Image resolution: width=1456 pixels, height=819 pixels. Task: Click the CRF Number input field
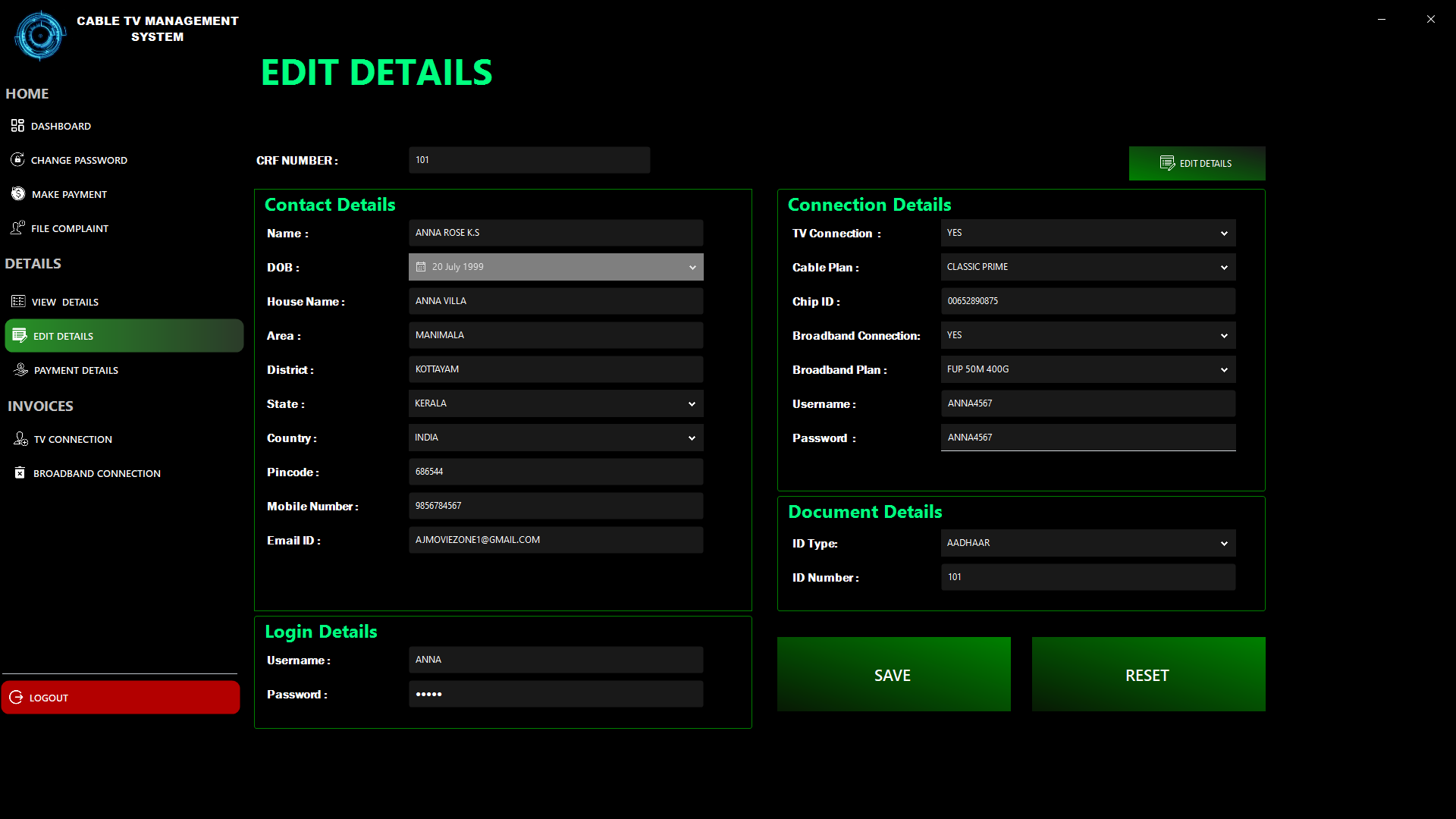coord(529,160)
